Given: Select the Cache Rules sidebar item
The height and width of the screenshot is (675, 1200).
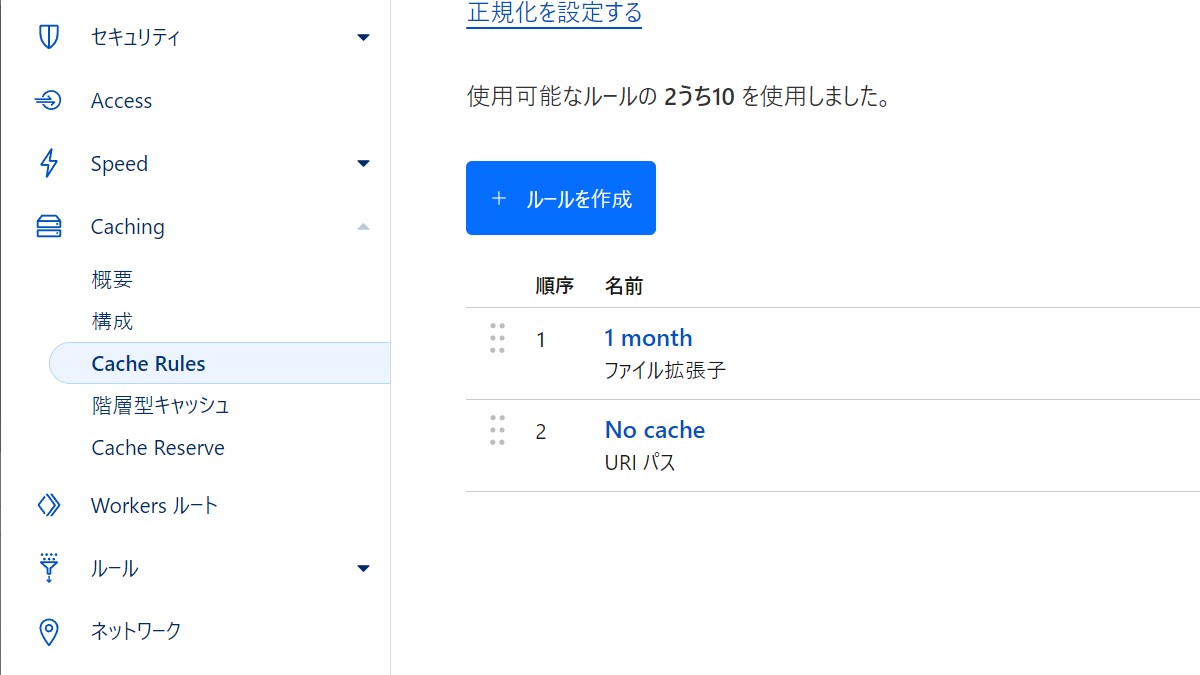Looking at the screenshot, I should [219, 363].
